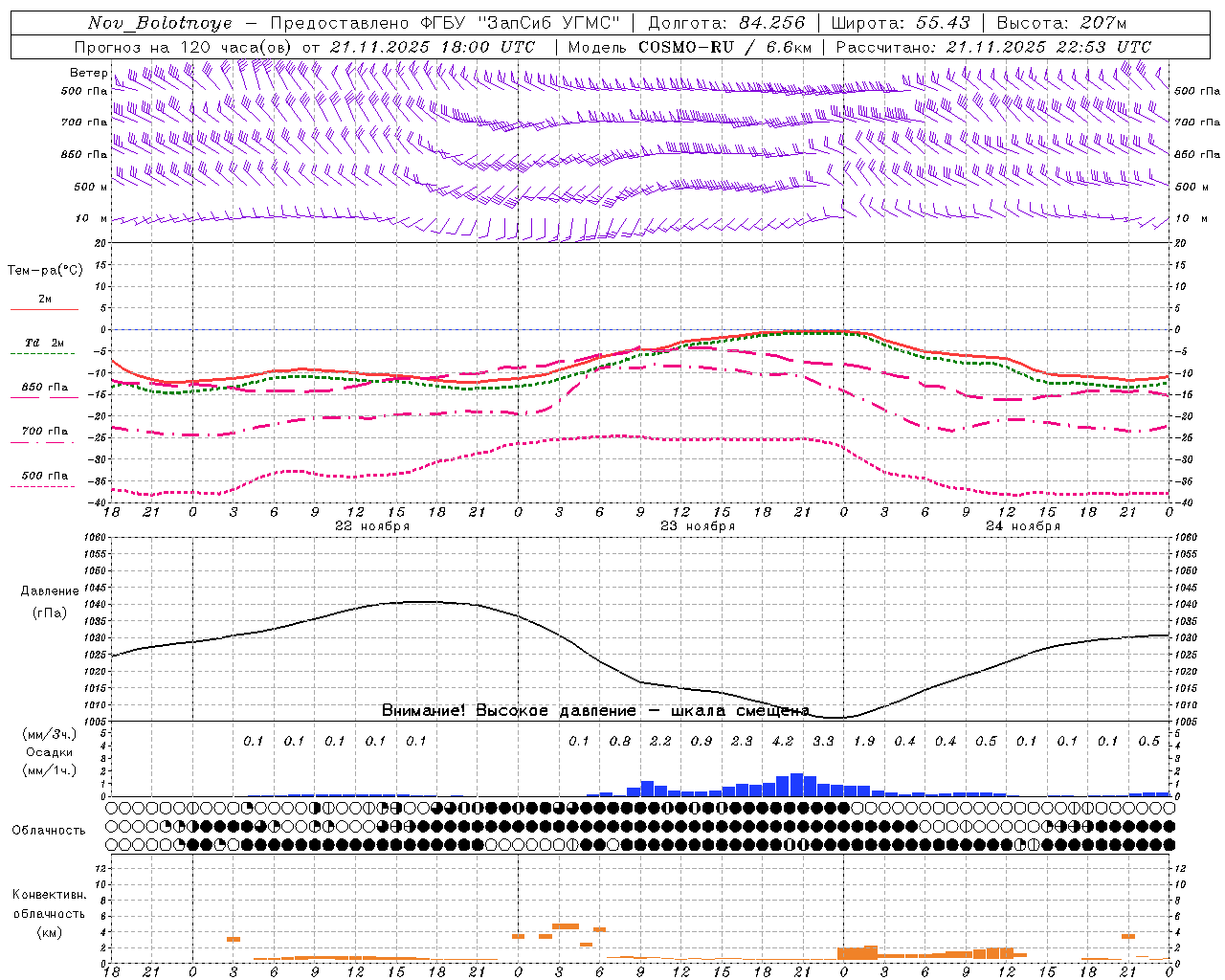
Task: Click the 2.3 precipitation value
Action: [x=742, y=741]
